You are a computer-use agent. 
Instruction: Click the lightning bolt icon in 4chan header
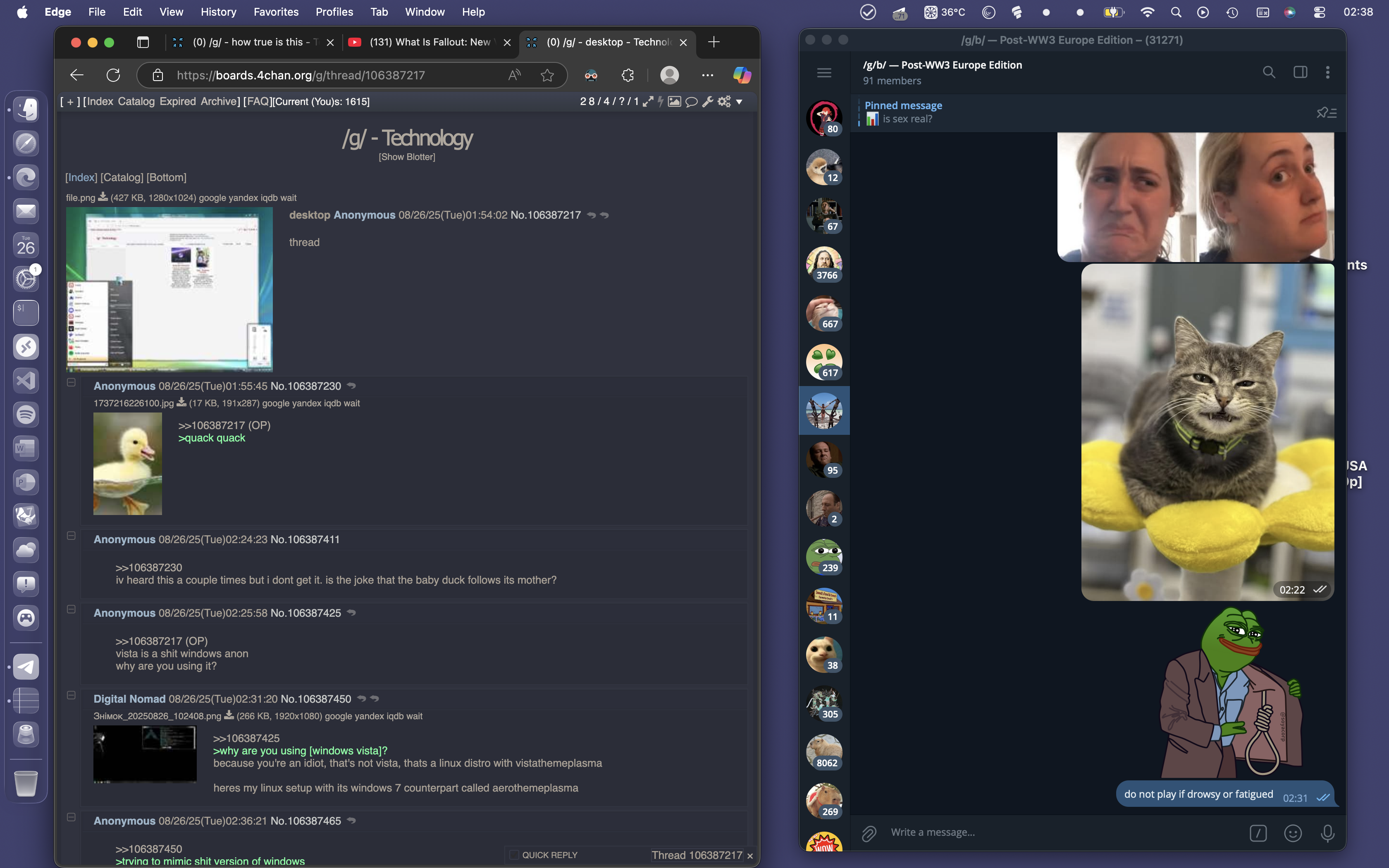(661, 102)
